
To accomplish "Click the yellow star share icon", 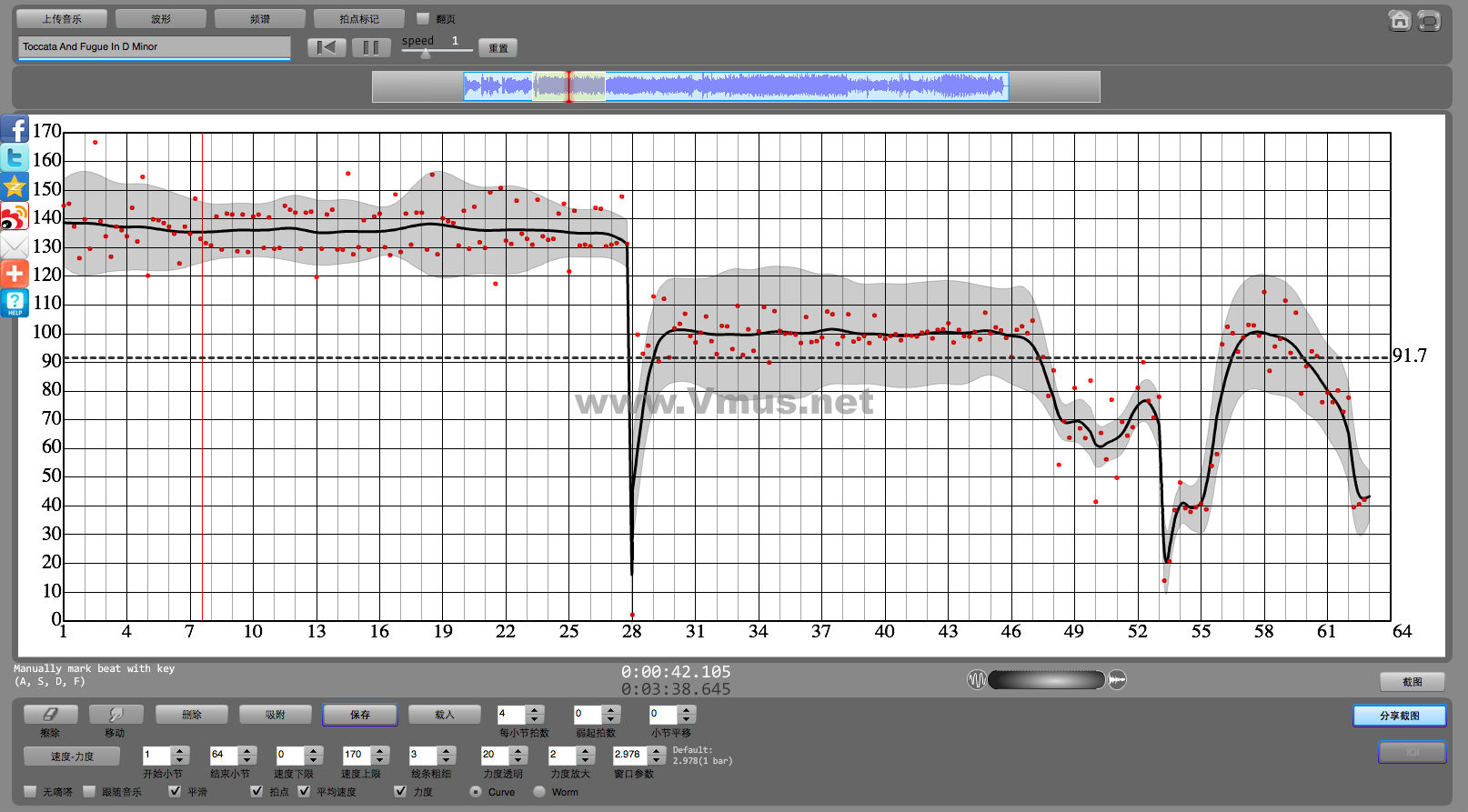I will click(15, 186).
